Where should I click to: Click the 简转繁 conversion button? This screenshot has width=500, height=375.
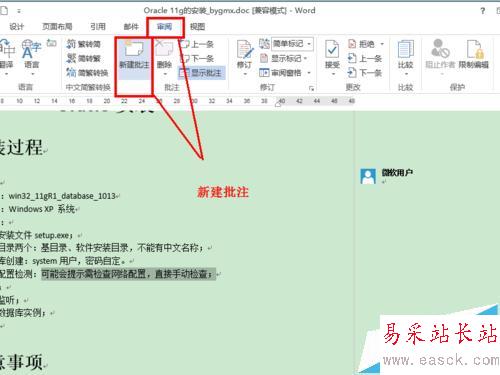tap(84, 58)
